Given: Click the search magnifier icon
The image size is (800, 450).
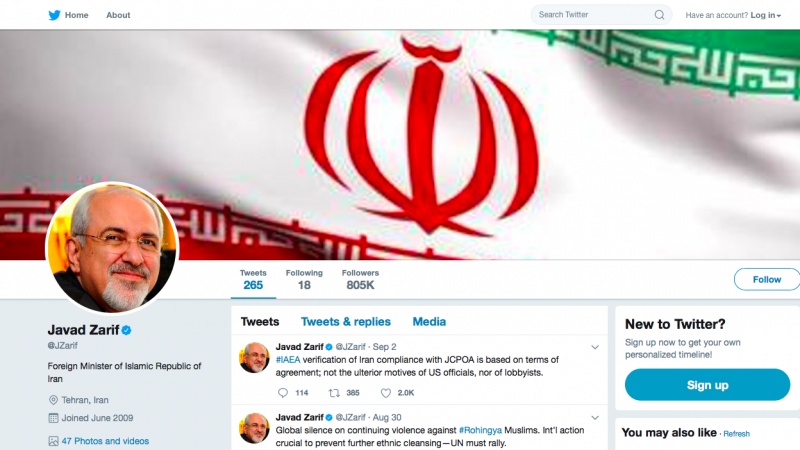Looking at the screenshot, I should [x=659, y=15].
